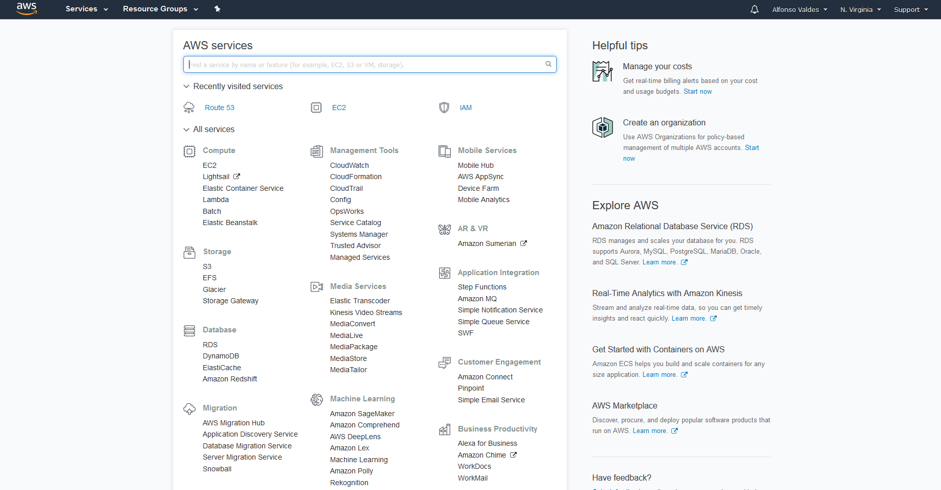Open the Services dropdown menu
This screenshot has height=490, width=941.
coord(86,9)
